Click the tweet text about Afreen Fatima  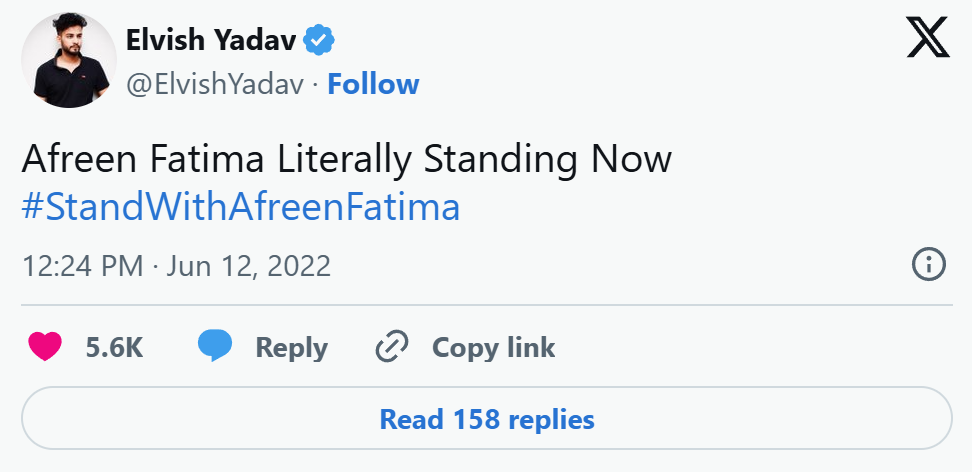coord(346,160)
